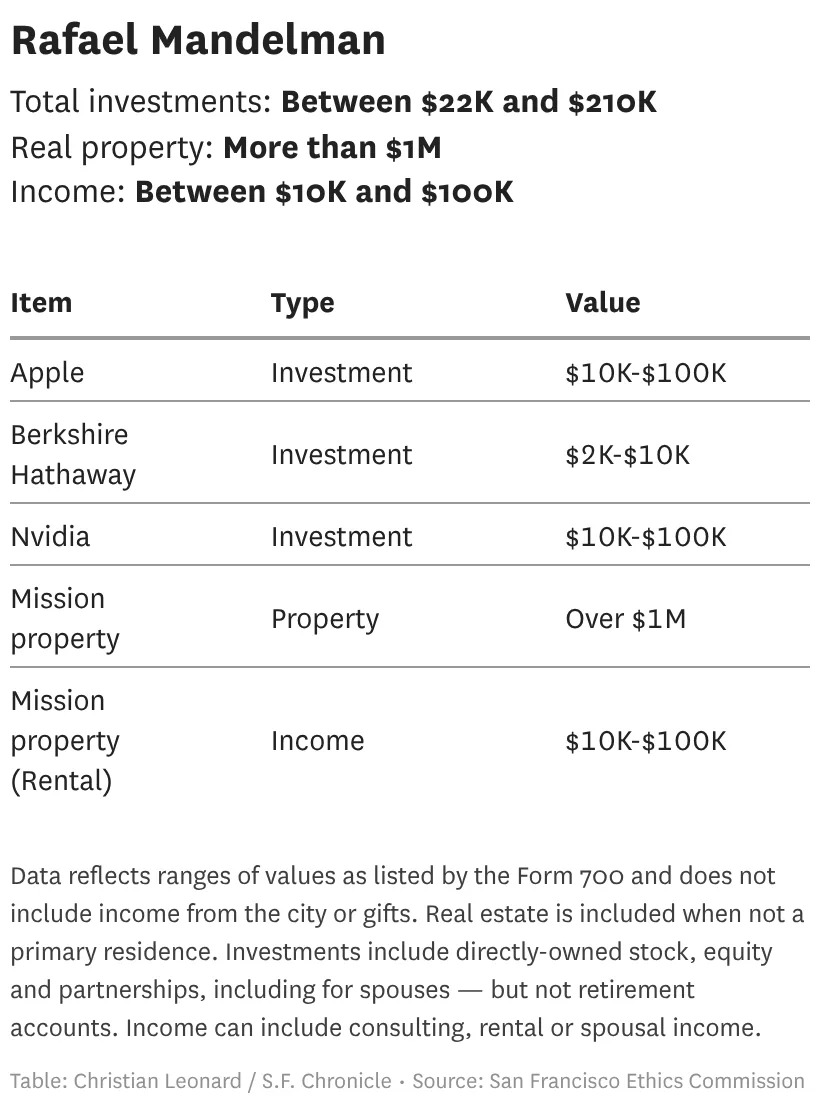Click the Income type cell in the table

[317, 741]
